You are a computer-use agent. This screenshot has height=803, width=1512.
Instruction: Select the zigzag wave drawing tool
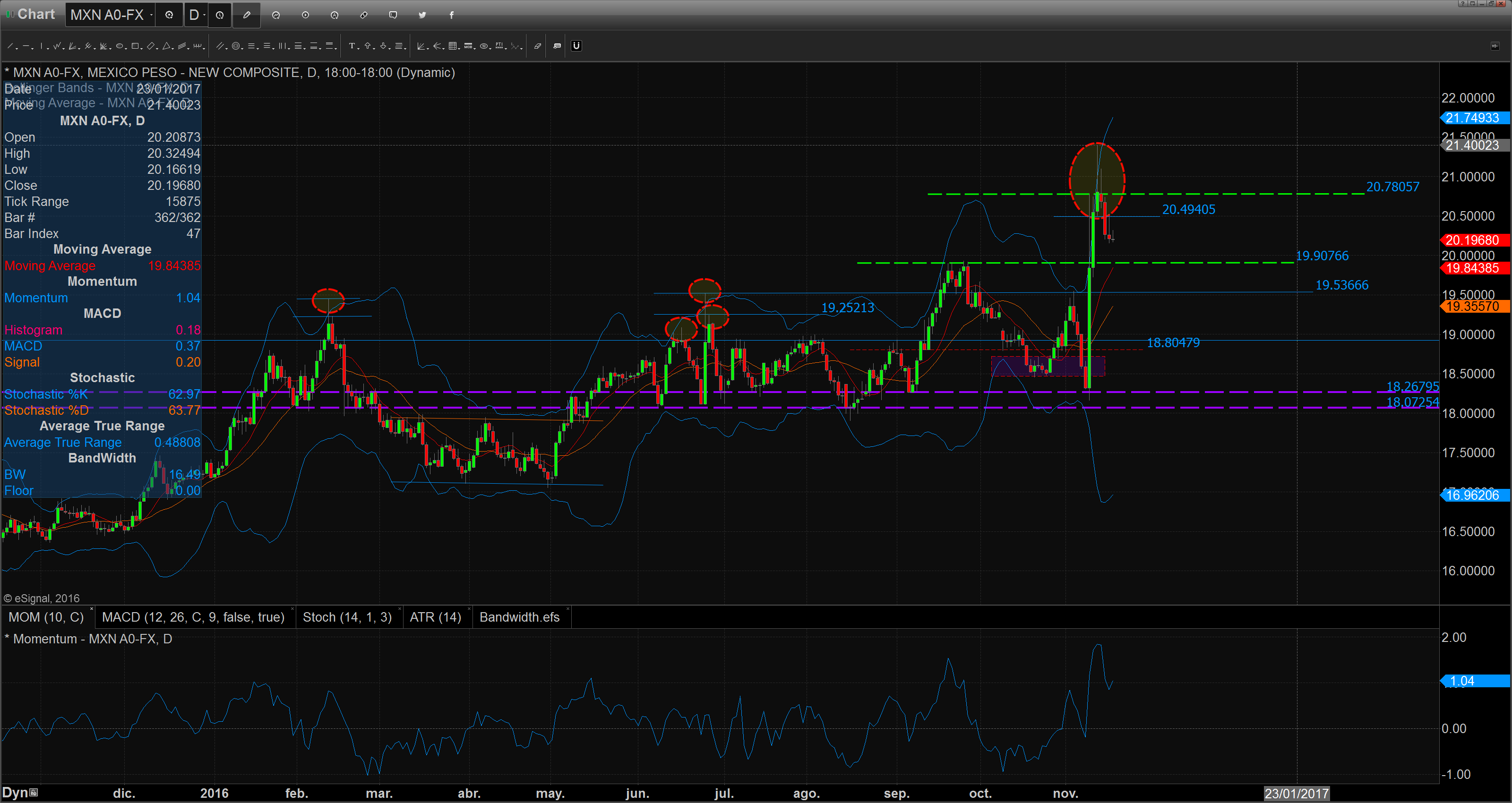point(56,46)
